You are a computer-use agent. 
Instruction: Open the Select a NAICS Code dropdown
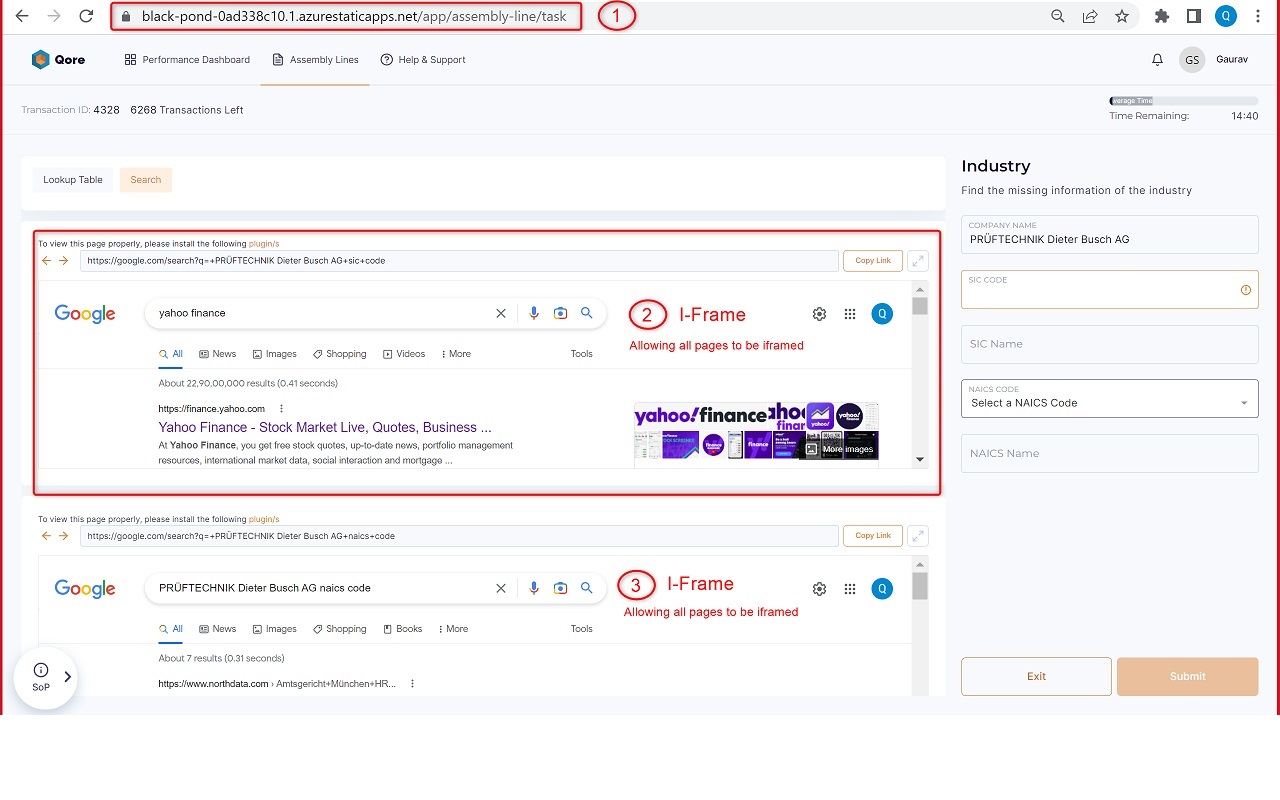pos(1110,398)
